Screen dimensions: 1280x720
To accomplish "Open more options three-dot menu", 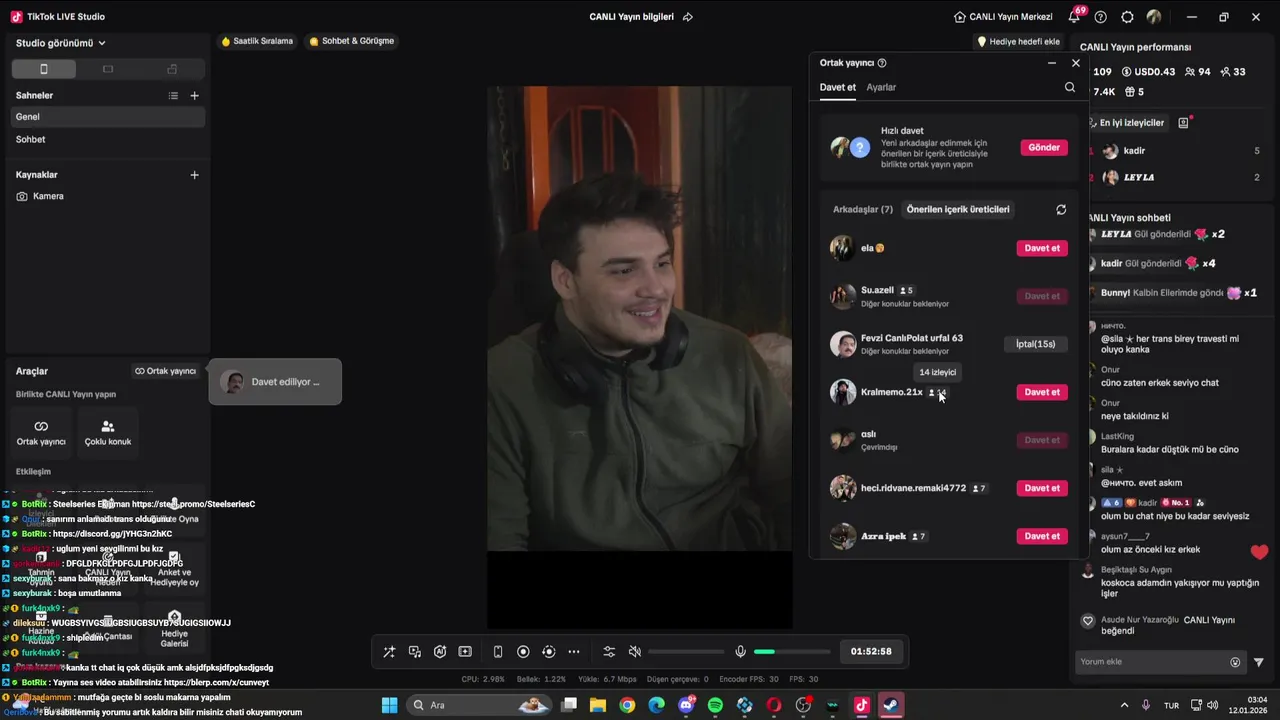I will [x=574, y=652].
